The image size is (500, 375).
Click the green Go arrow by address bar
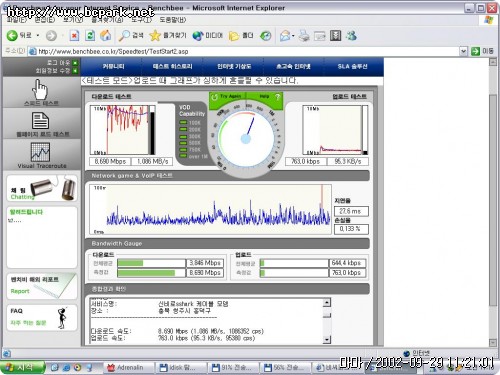pyautogui.click(x=475, y=51)
